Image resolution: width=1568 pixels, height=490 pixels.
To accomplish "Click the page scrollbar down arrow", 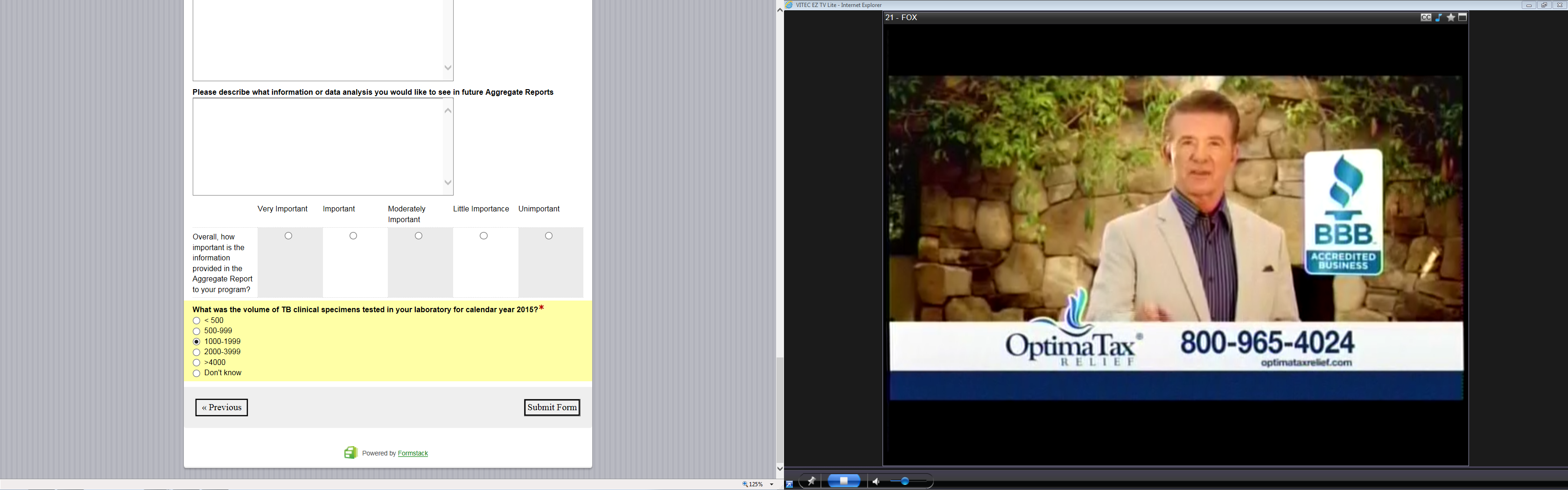I will [x=780, y=469].
